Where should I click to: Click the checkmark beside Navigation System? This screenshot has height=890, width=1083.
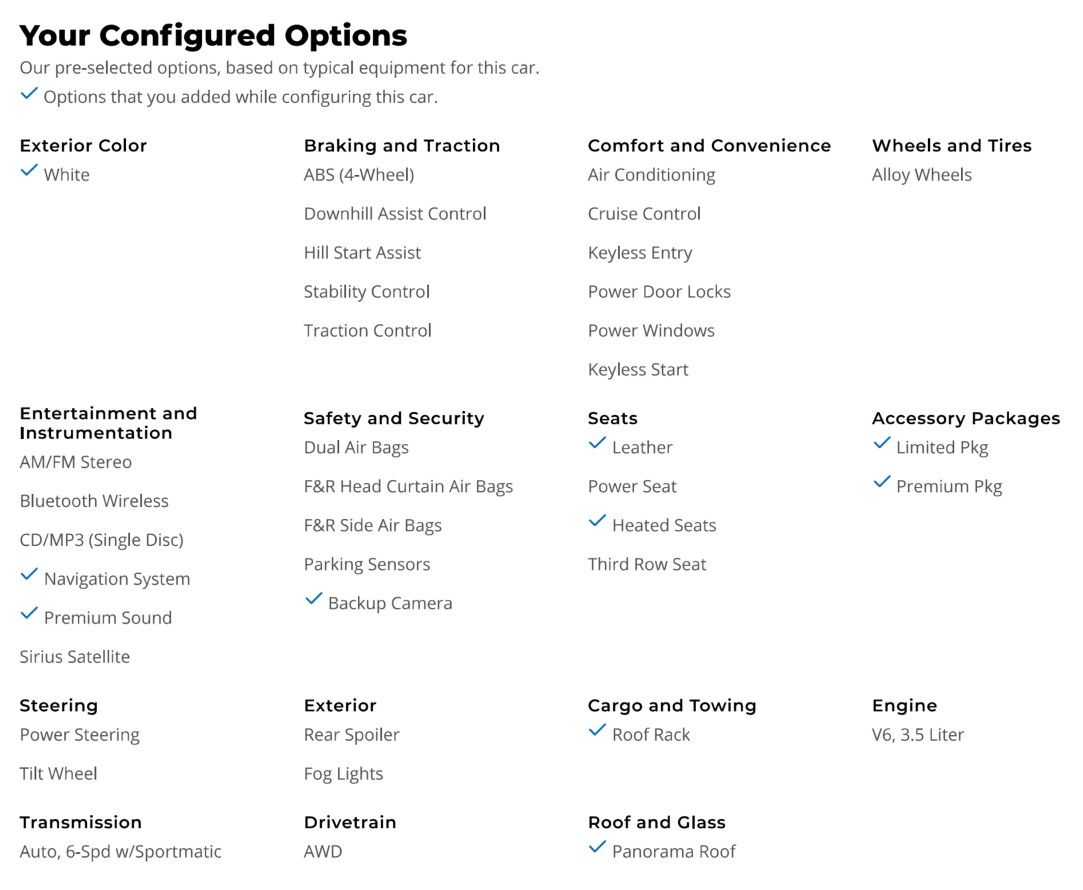(29, 574)
